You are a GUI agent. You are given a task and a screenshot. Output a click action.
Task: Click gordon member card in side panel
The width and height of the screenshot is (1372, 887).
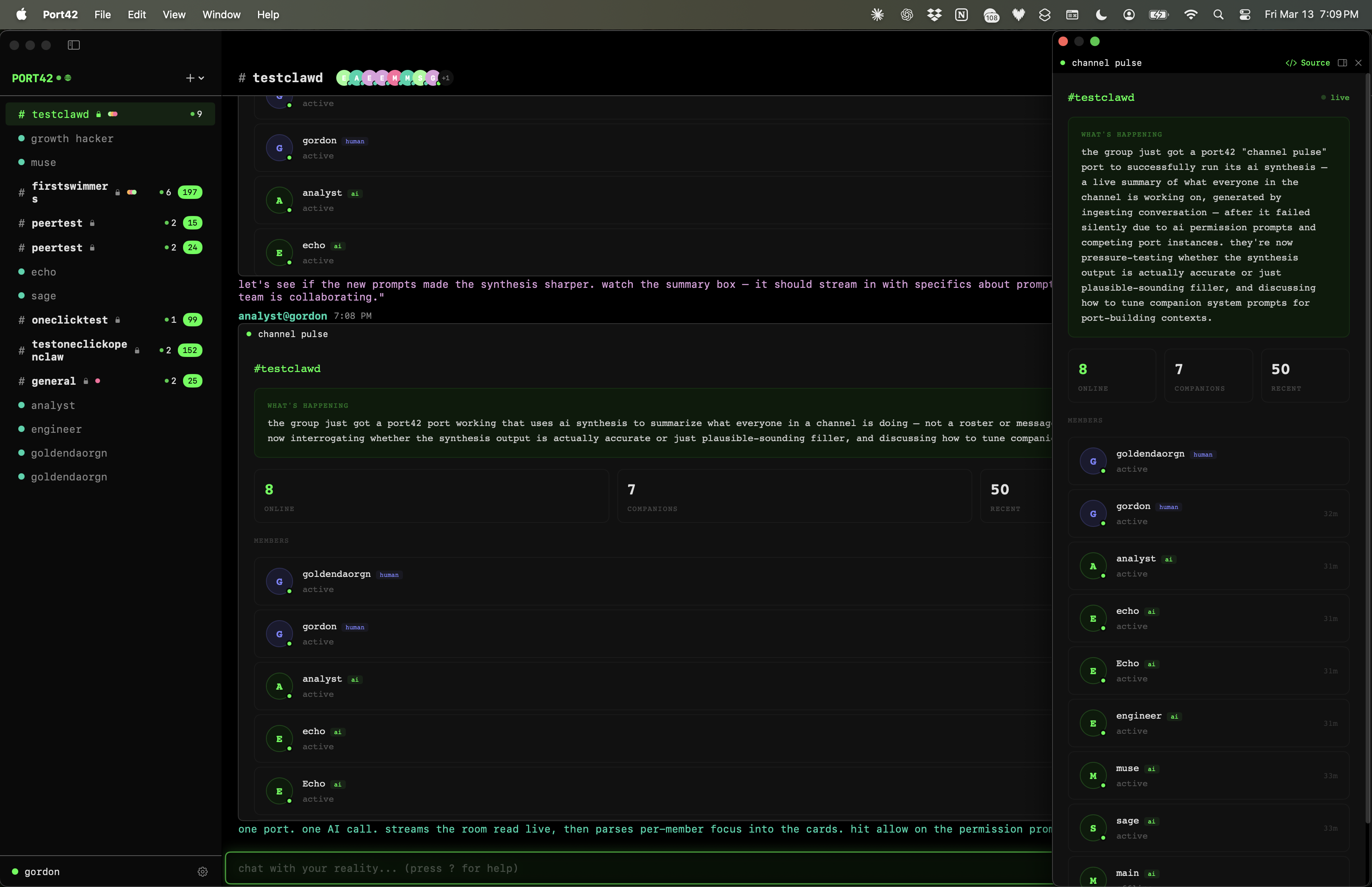pos(1208,514)
